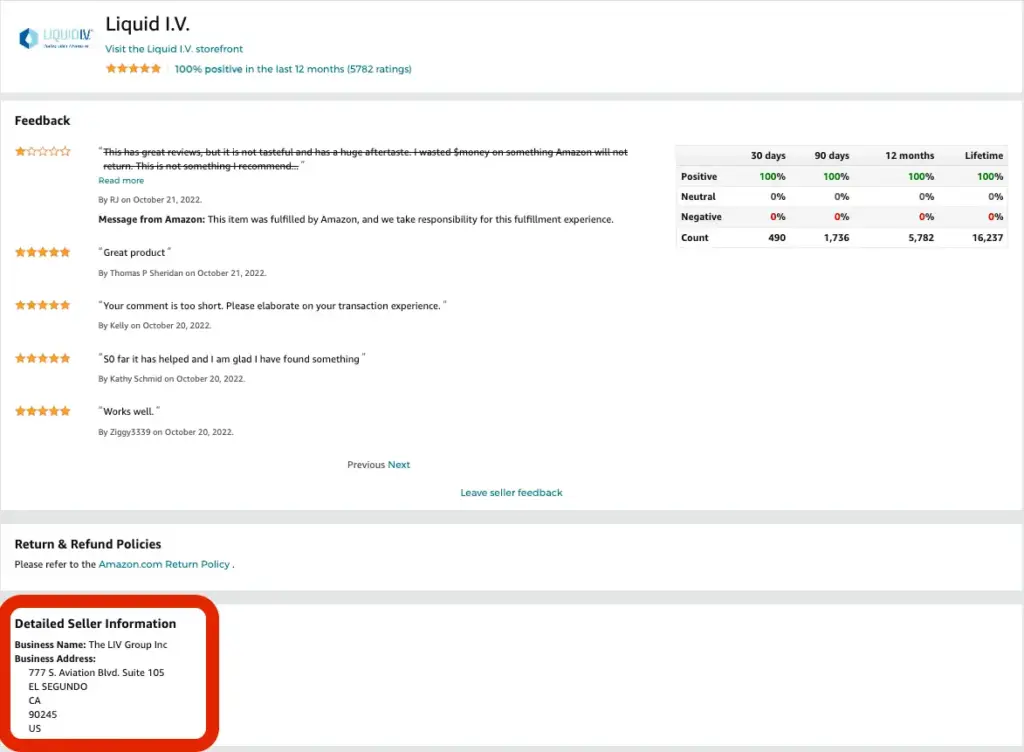Click the "SO far it has helped" review
Image resolution: width=1024 pixels, height=752 pixels.
(232, 359)
